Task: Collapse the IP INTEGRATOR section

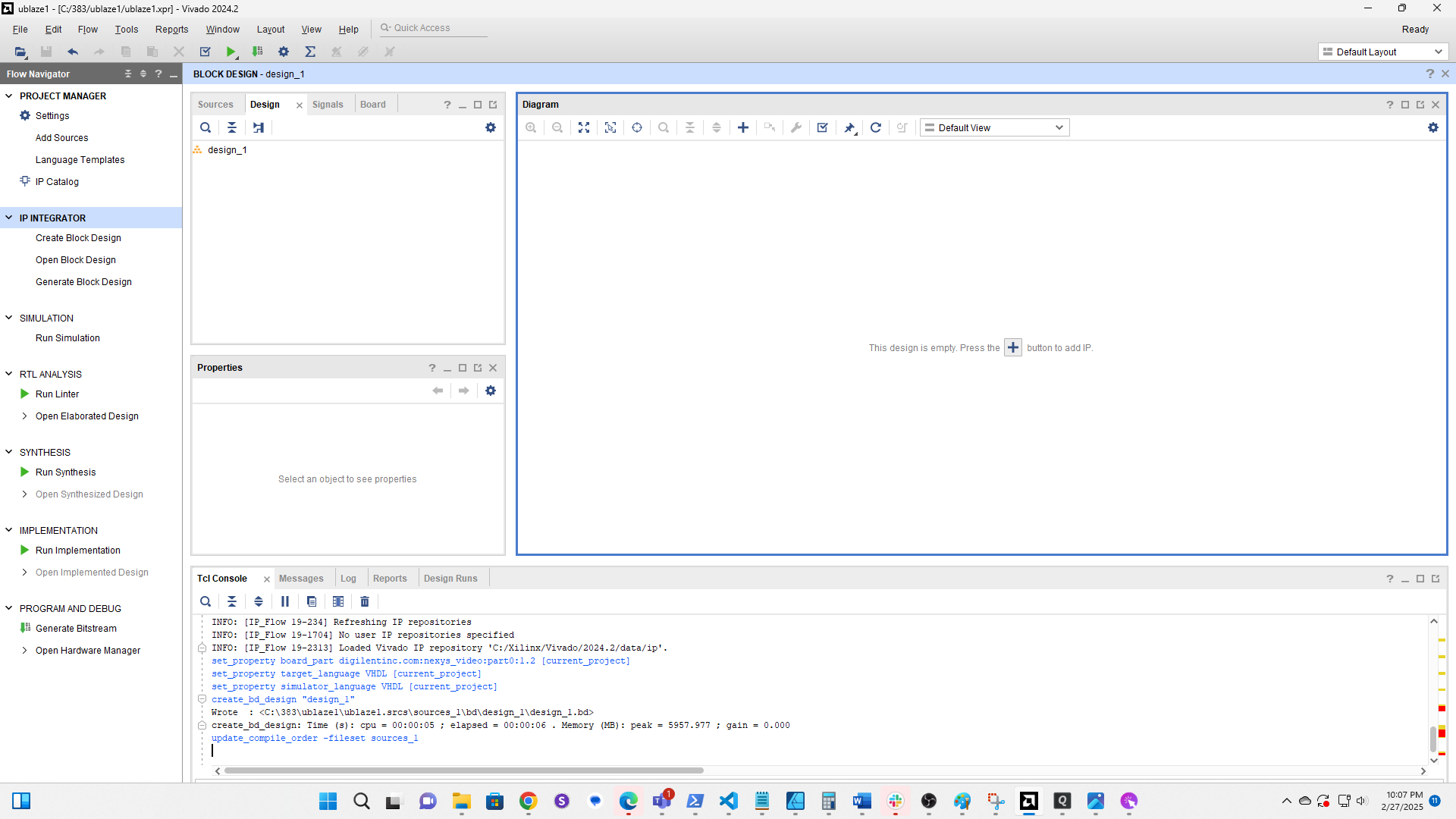Action: [x=8, y=218]
